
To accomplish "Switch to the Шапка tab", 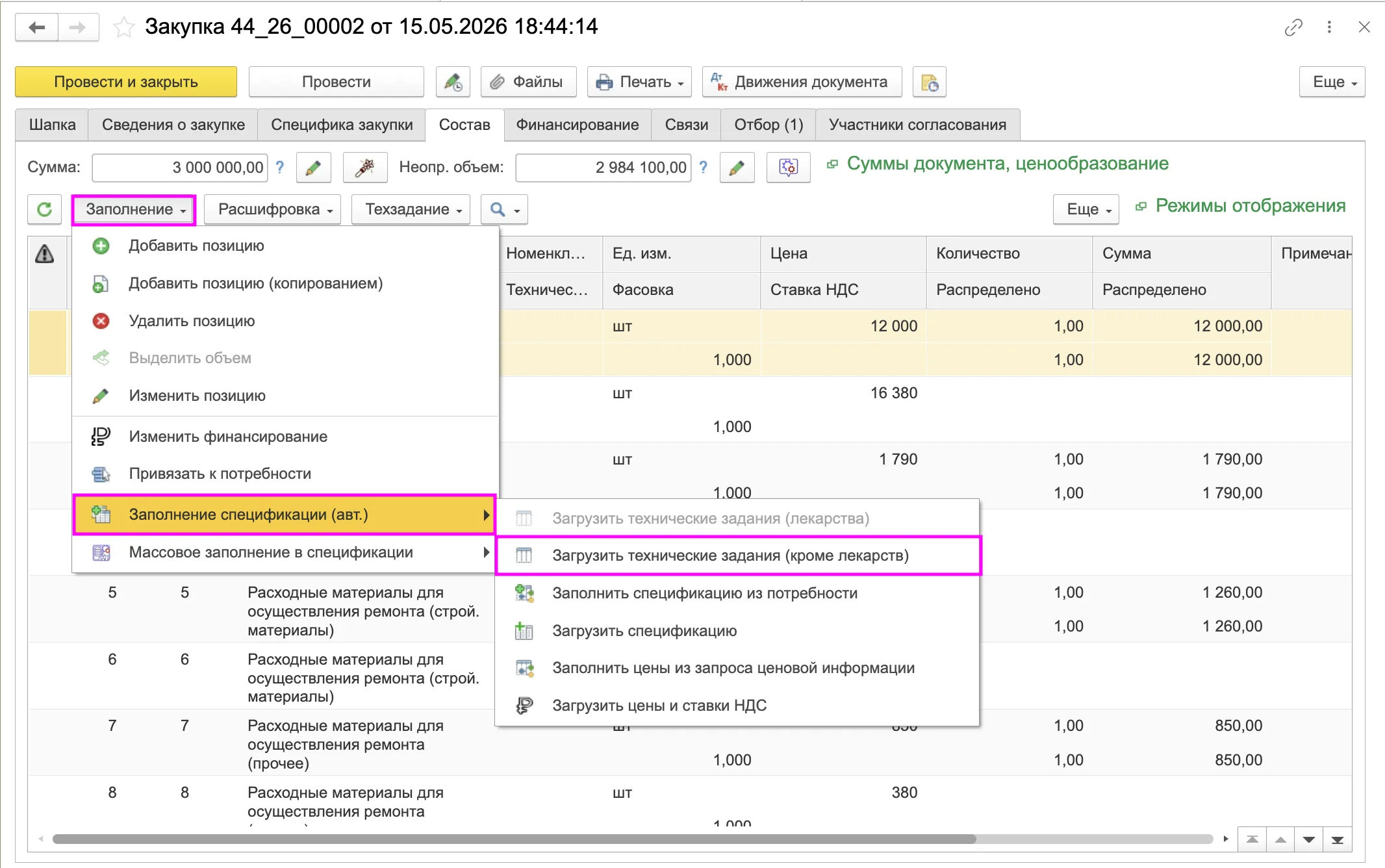I will (x=52, y=125).
